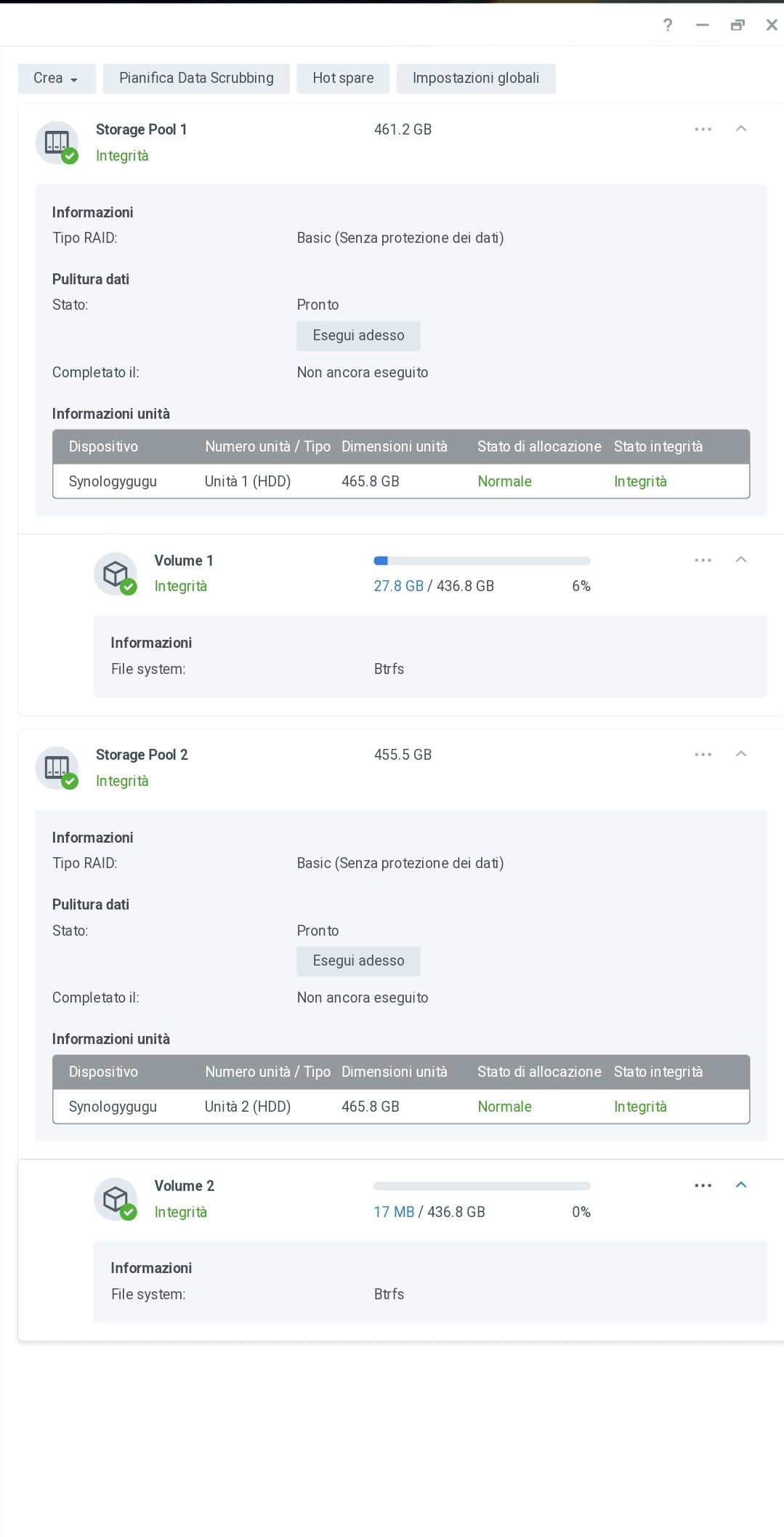Screen dimensions: 784x1537
Task: Click the Volume 1 usage progress bar
Action: (x=482, y=561)
